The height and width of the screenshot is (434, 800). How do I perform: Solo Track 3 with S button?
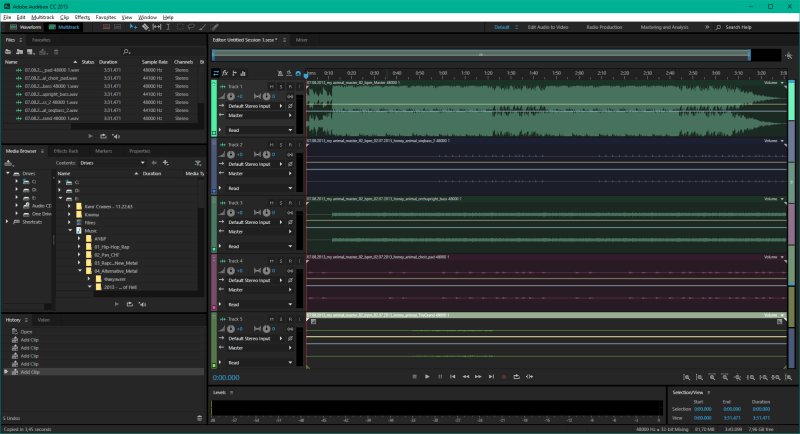click(281, 203)
